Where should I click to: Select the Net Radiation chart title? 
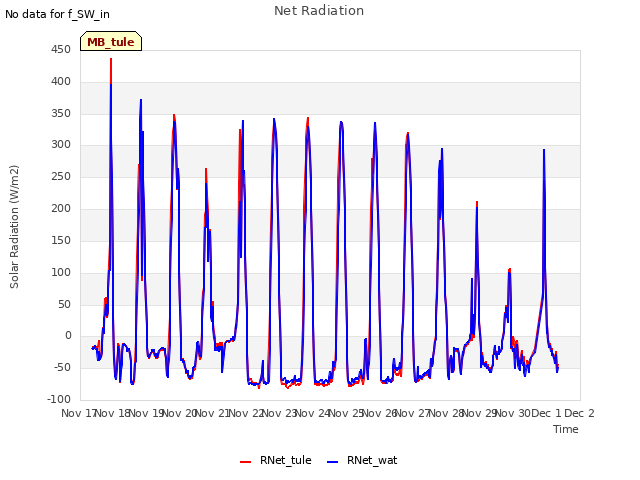319,11
